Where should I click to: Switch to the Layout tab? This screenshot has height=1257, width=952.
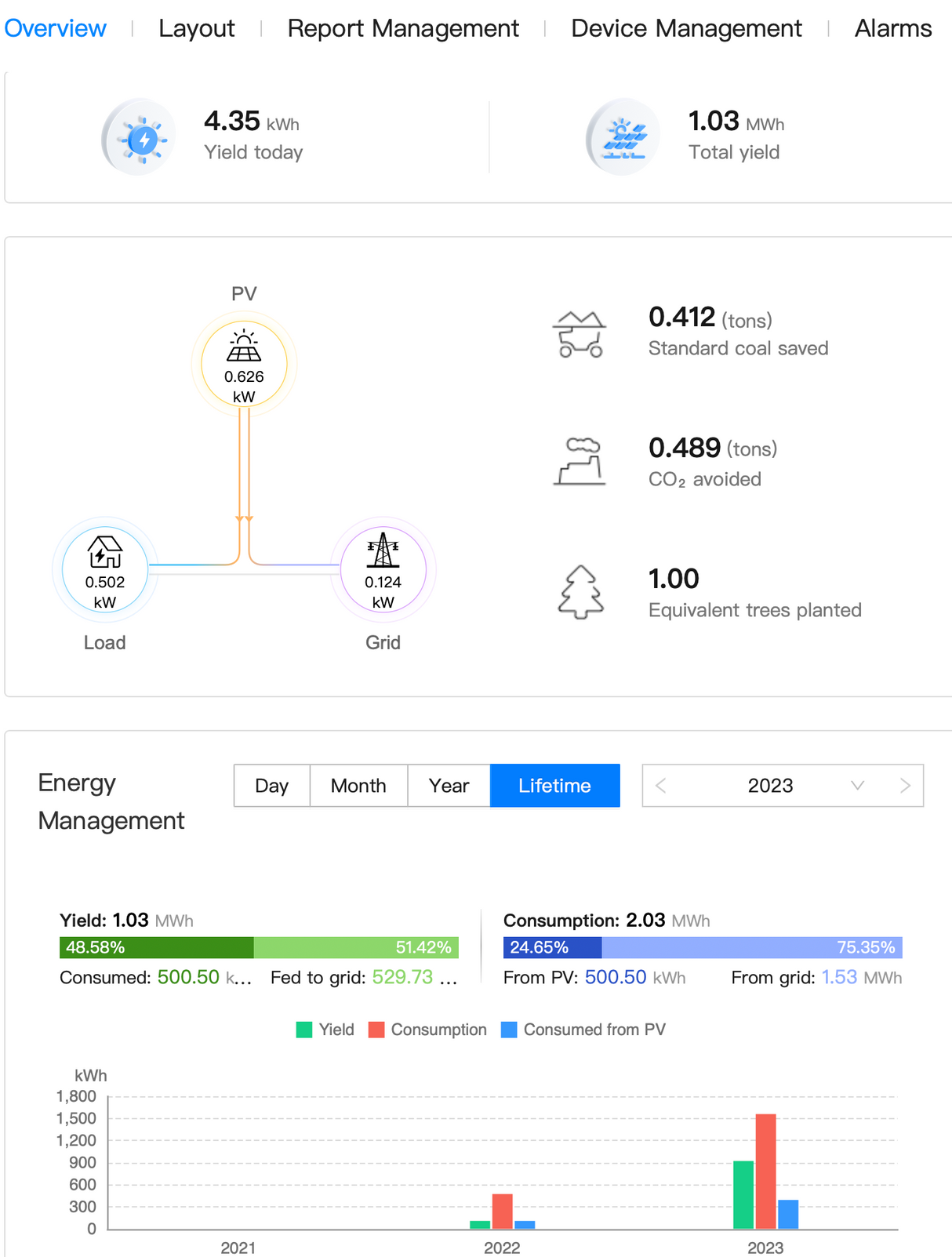pyautogui.click(x=196, y=28)
